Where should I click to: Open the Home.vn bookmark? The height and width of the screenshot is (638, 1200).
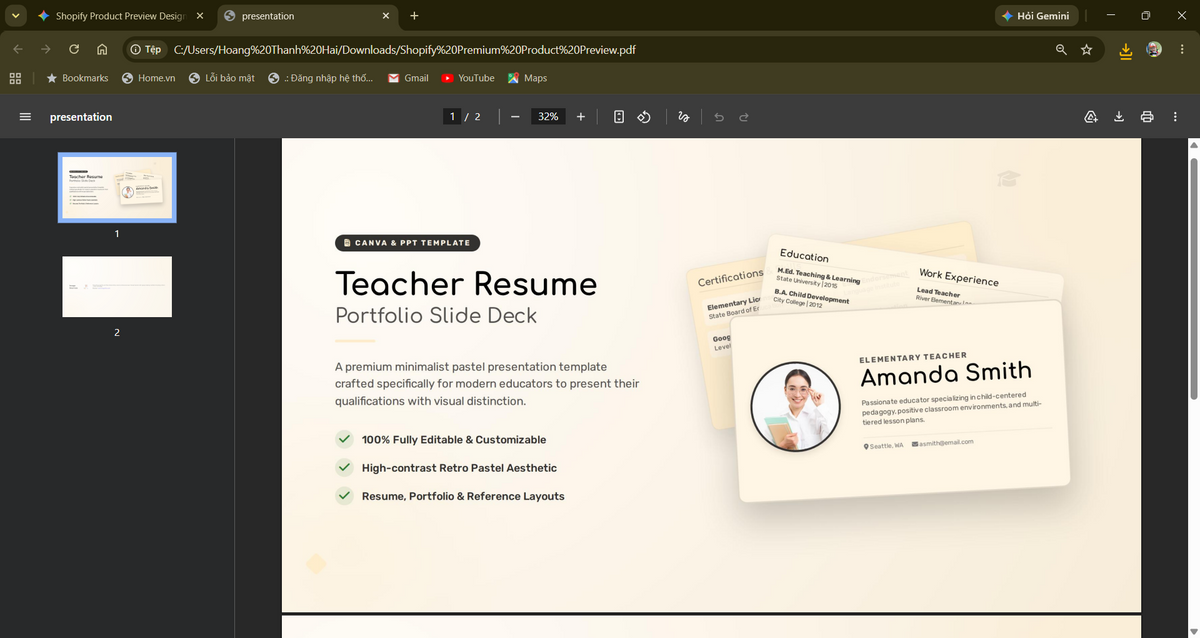(148, 78)
